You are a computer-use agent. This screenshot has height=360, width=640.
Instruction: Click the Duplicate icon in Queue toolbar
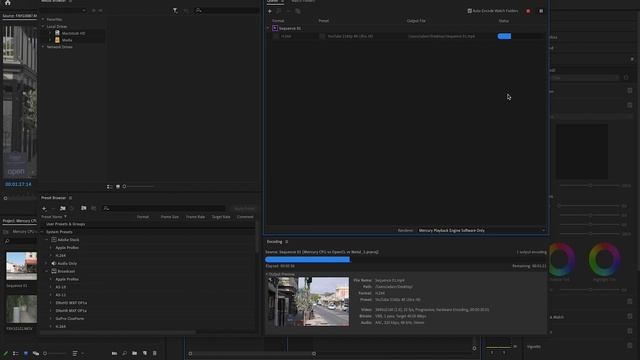(298, 11)
